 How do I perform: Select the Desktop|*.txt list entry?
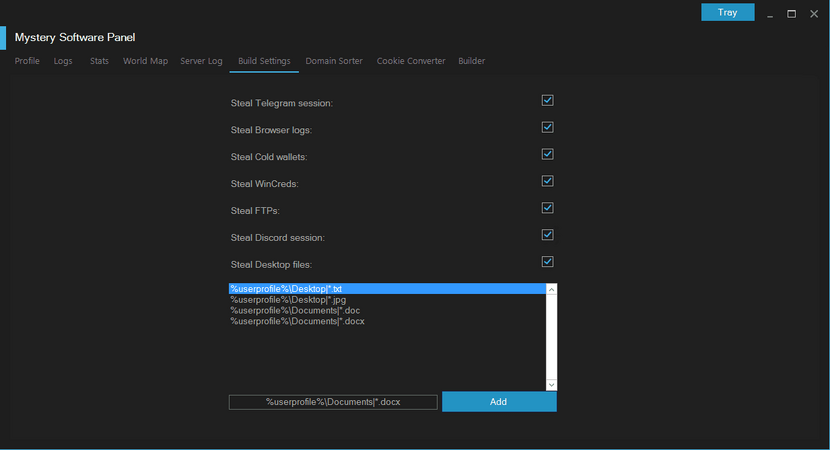(x=387, y=289)
